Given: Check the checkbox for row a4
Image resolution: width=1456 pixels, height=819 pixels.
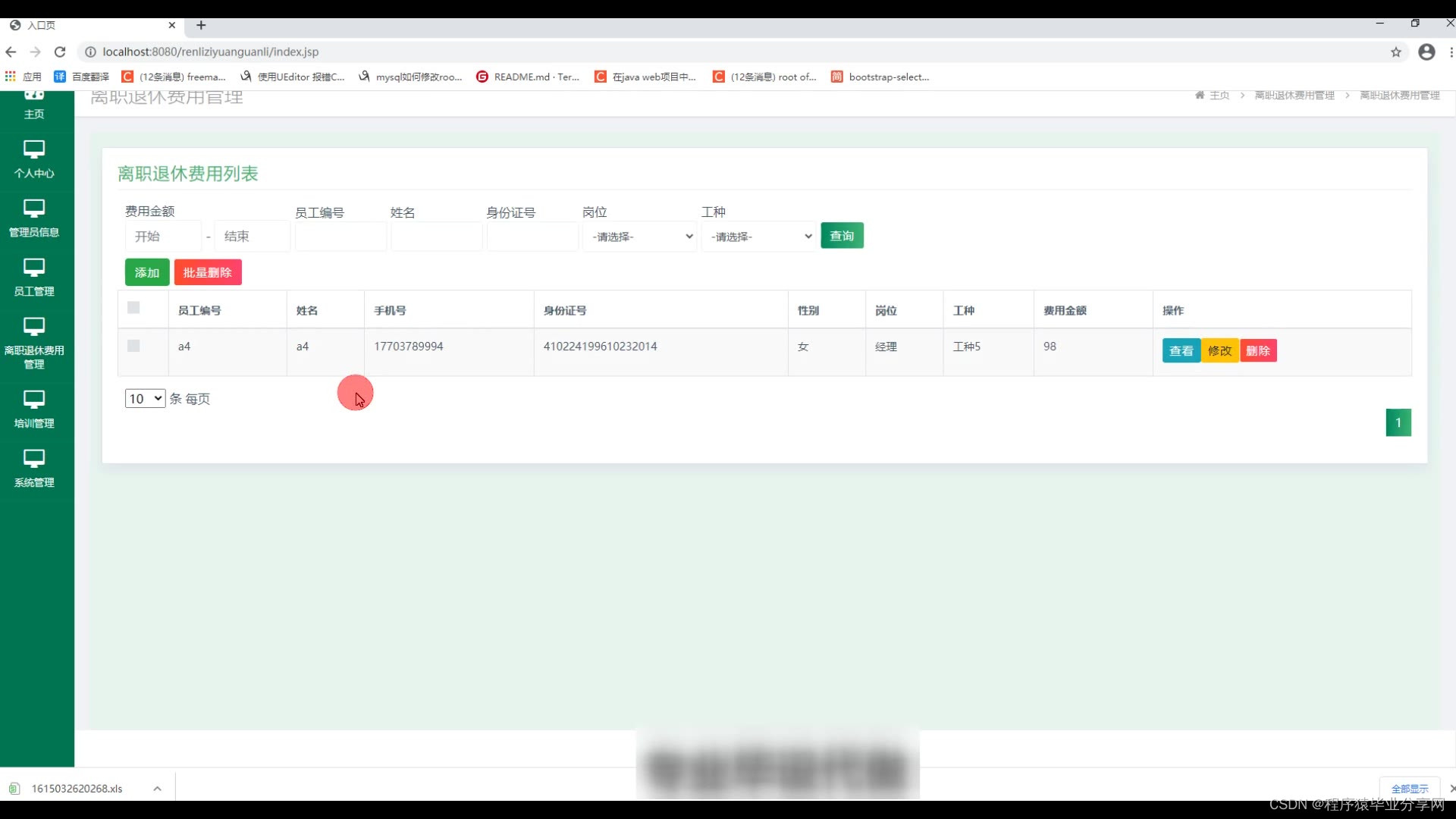Looking at the screenshot, I should point(133,346).
